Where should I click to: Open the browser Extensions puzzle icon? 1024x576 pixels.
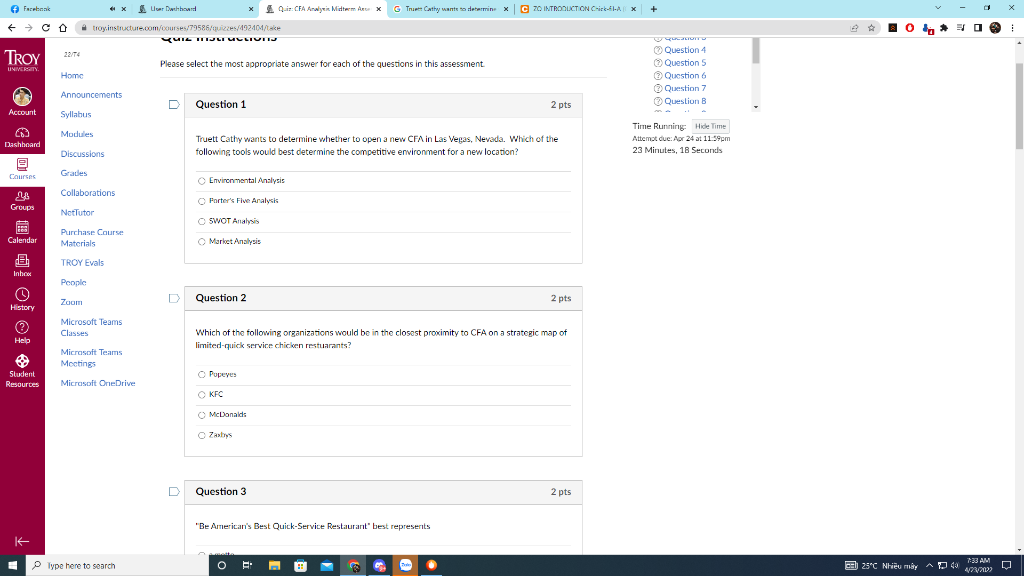(x=944, y=27)
